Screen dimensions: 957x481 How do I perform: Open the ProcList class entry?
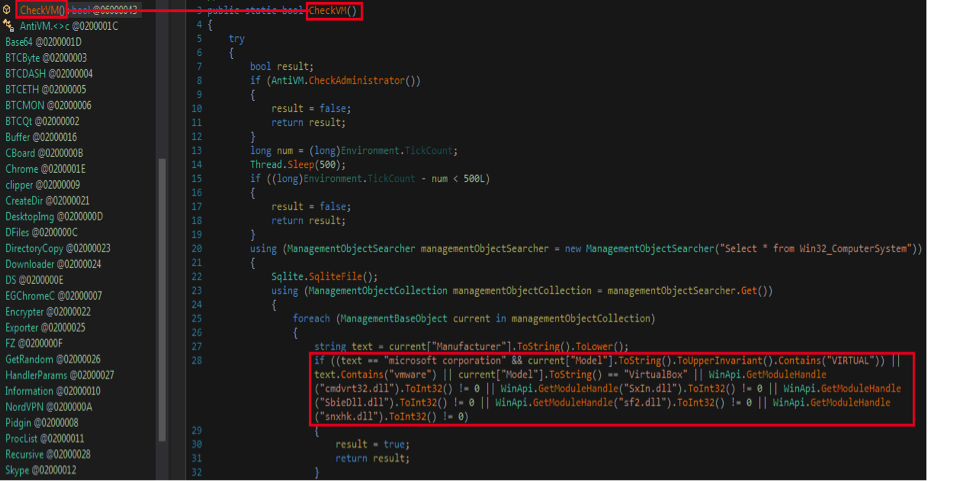point(44,438)
